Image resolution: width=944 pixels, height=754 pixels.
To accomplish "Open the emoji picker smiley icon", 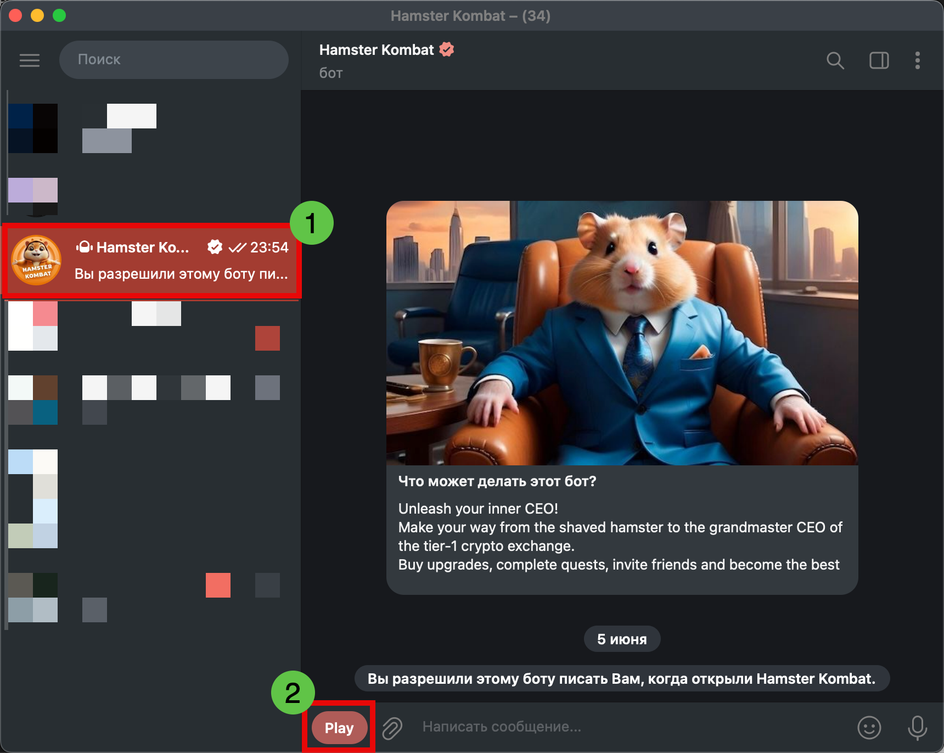I will tap(869, 727).
